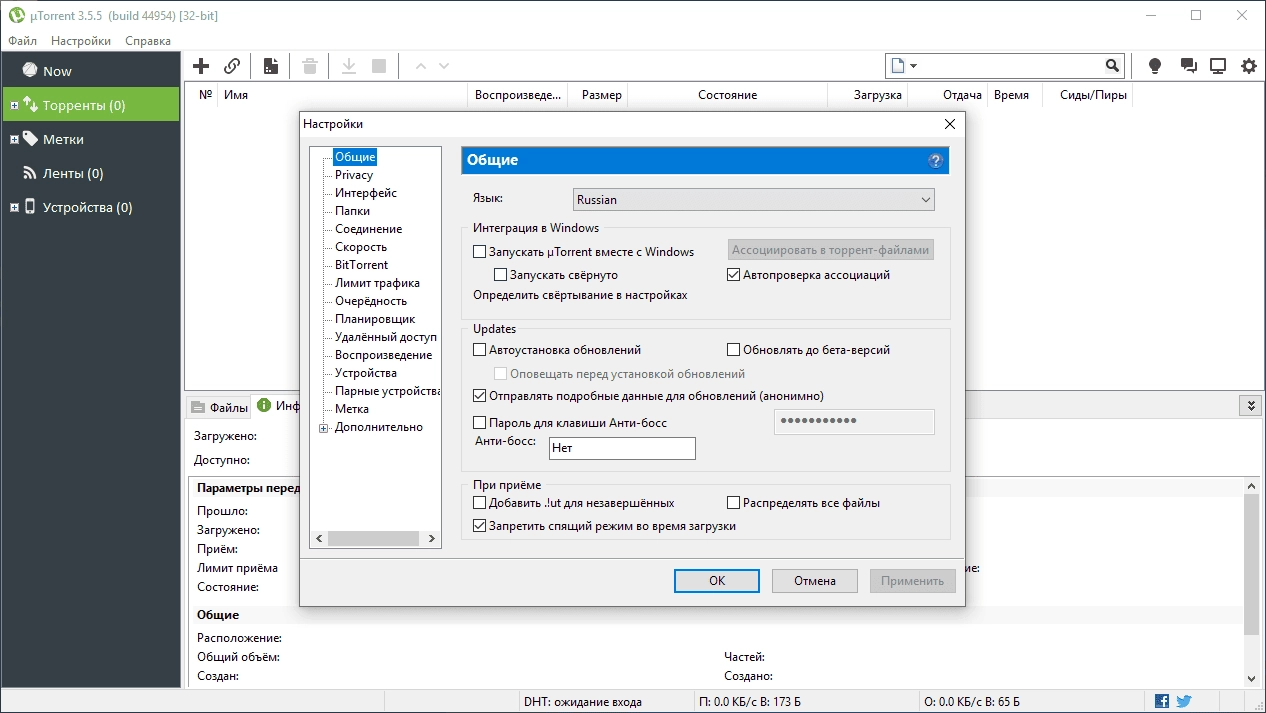Click the main toolbar search box

[x=1004, y=66]
